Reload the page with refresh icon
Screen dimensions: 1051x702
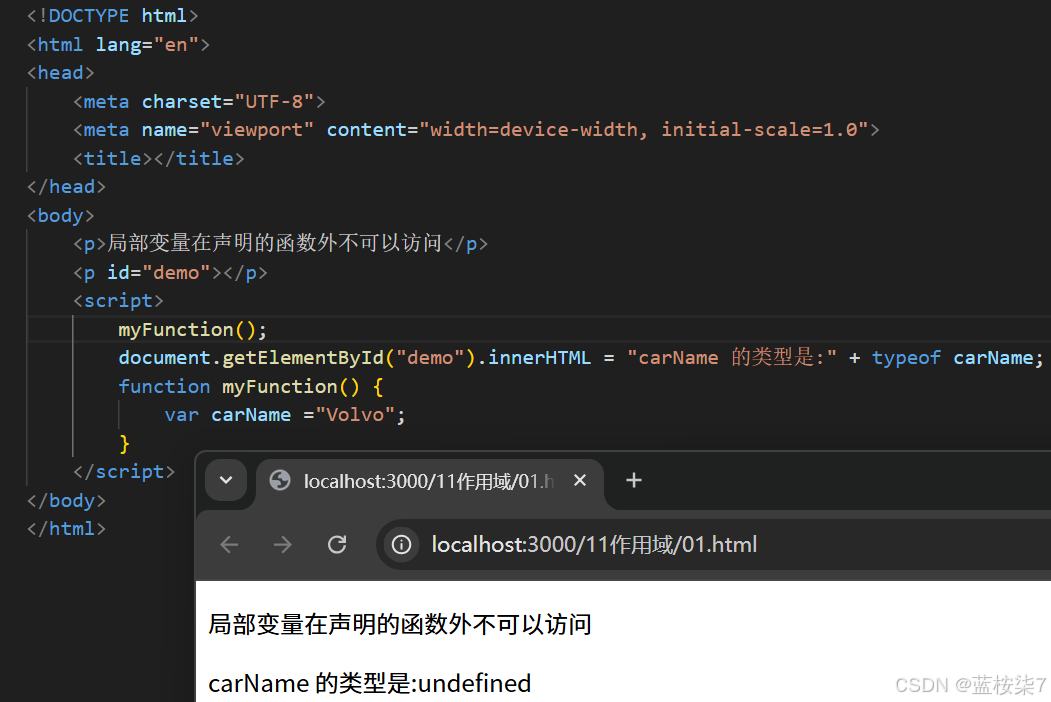[x=337, y=544]
